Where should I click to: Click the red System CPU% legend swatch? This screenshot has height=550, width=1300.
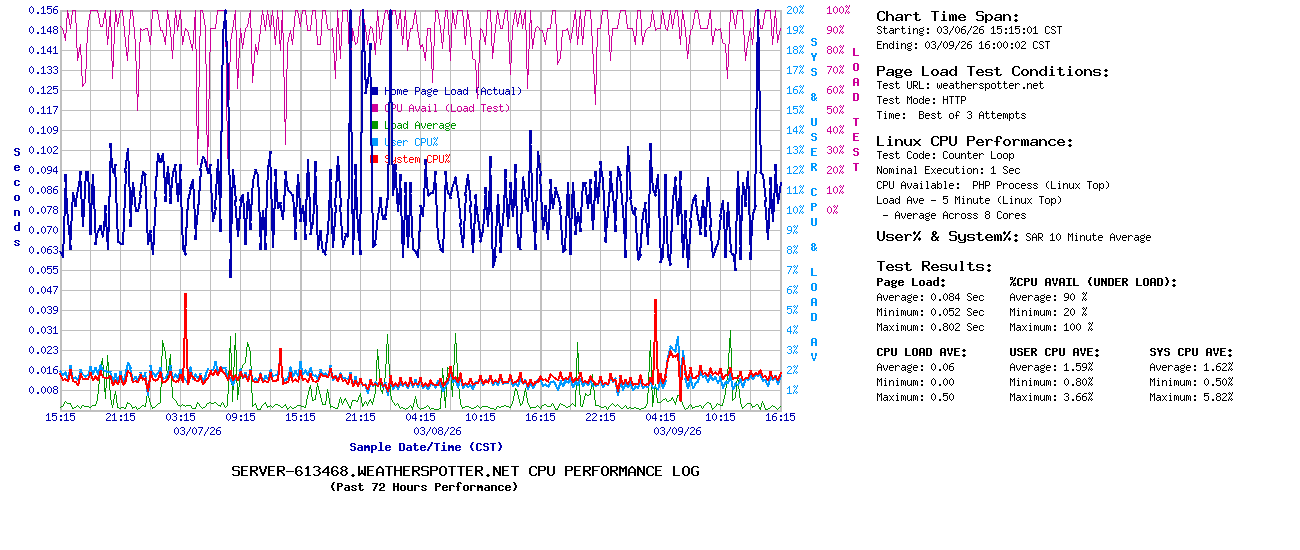[375, 159]
